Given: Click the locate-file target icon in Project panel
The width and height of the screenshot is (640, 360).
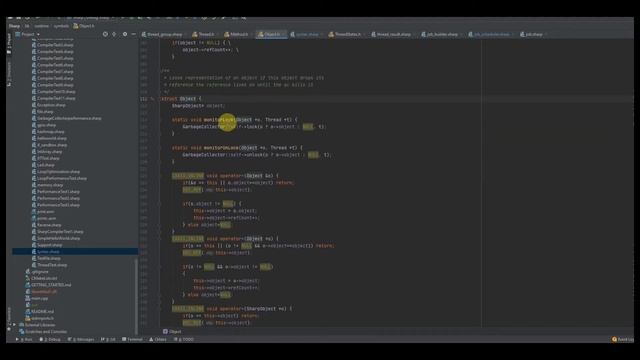Looking at the screenshot, I should pos(105,34).
